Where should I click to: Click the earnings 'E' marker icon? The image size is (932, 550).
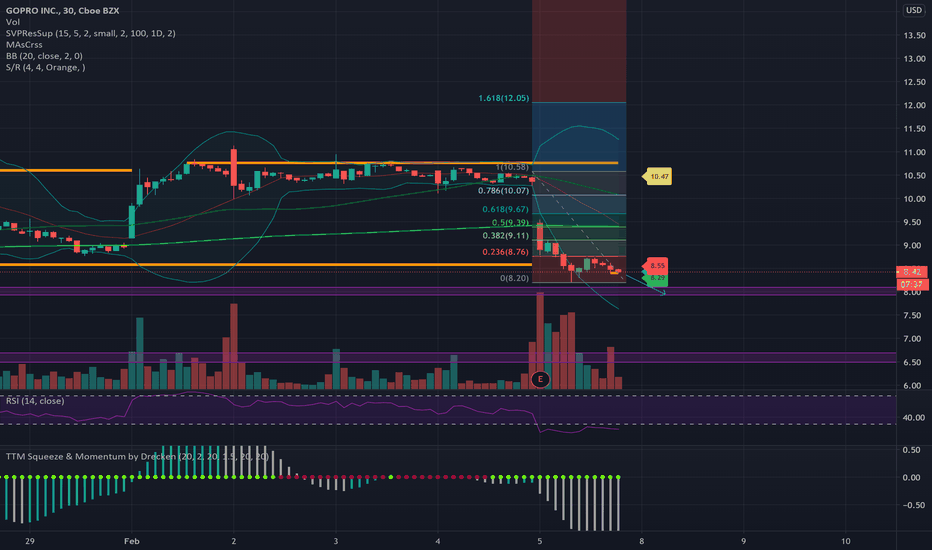[540, 379]
